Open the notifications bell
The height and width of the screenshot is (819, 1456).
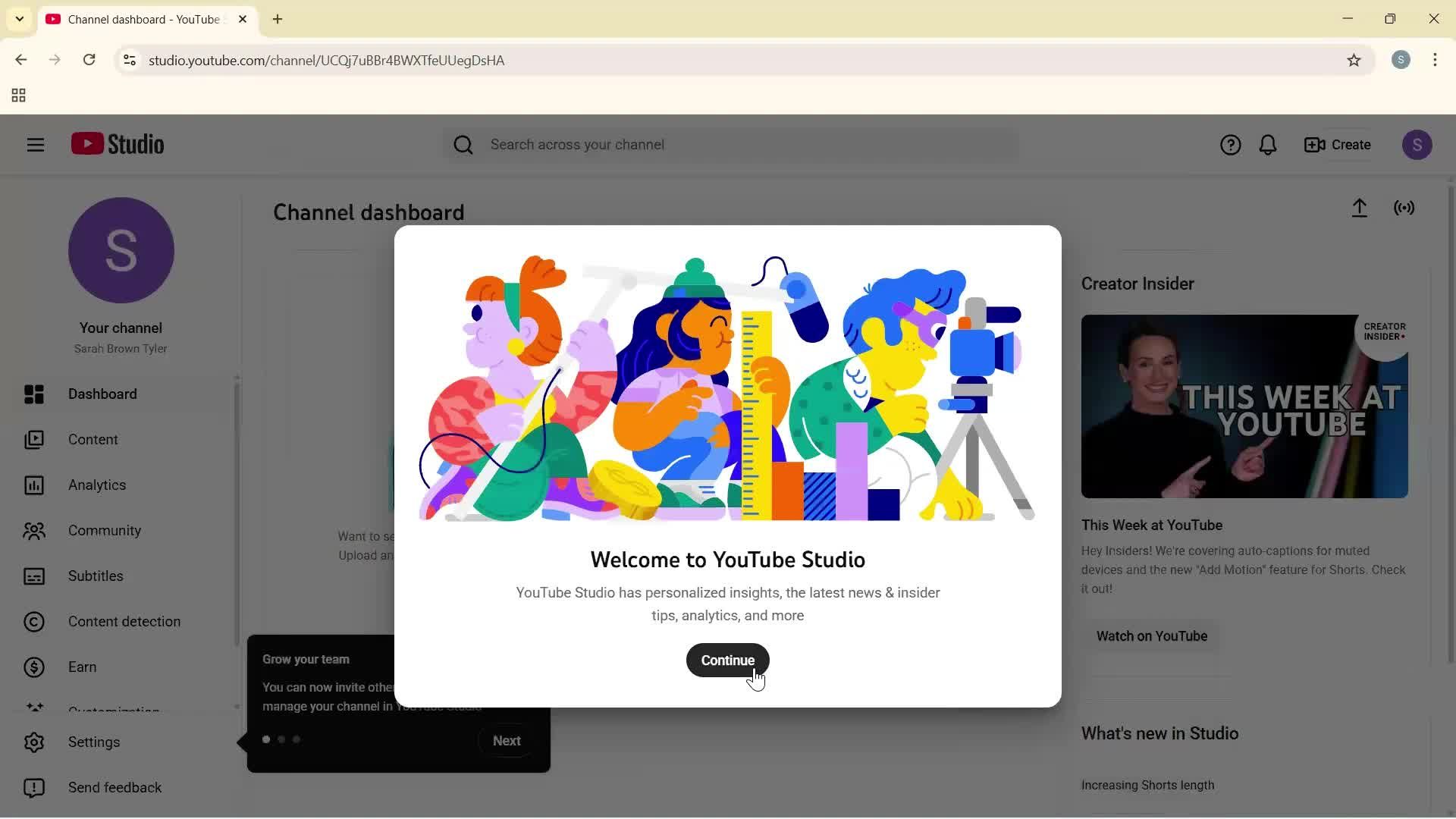(1268, 145)
